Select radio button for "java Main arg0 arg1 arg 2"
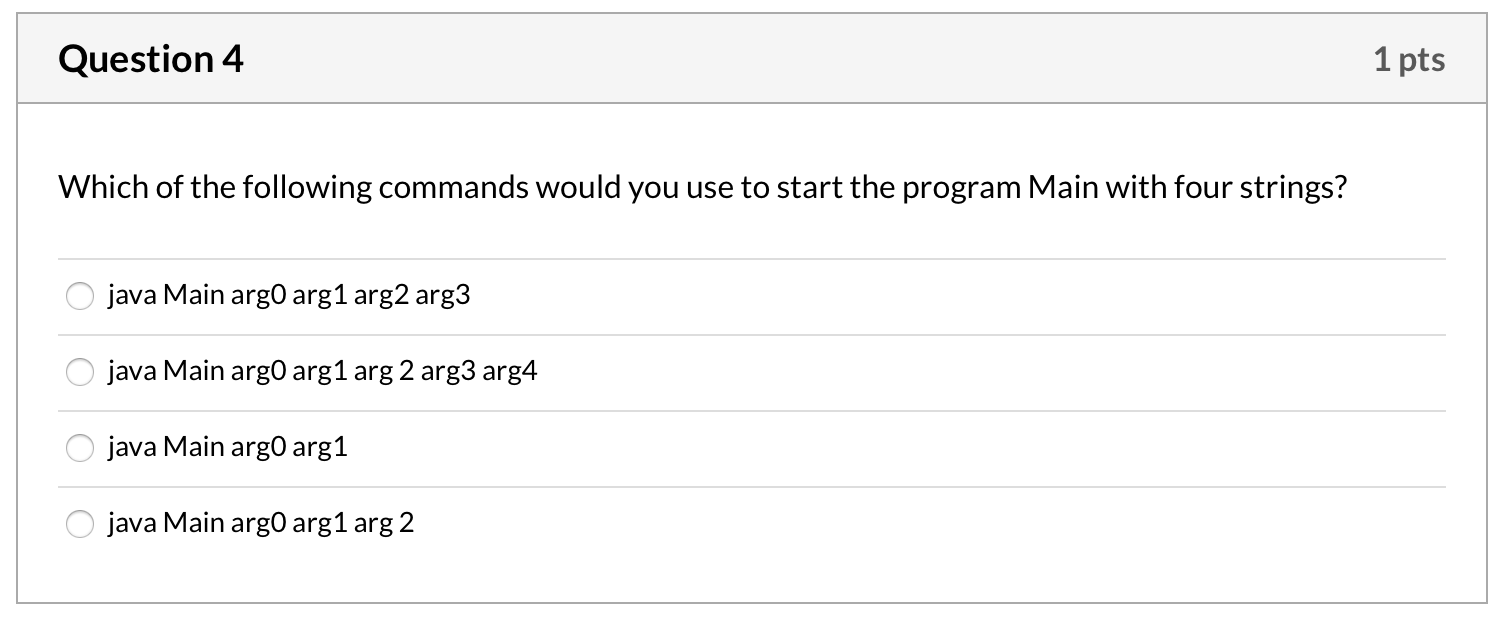1502x628 pixels. click(x=80, y=522)
